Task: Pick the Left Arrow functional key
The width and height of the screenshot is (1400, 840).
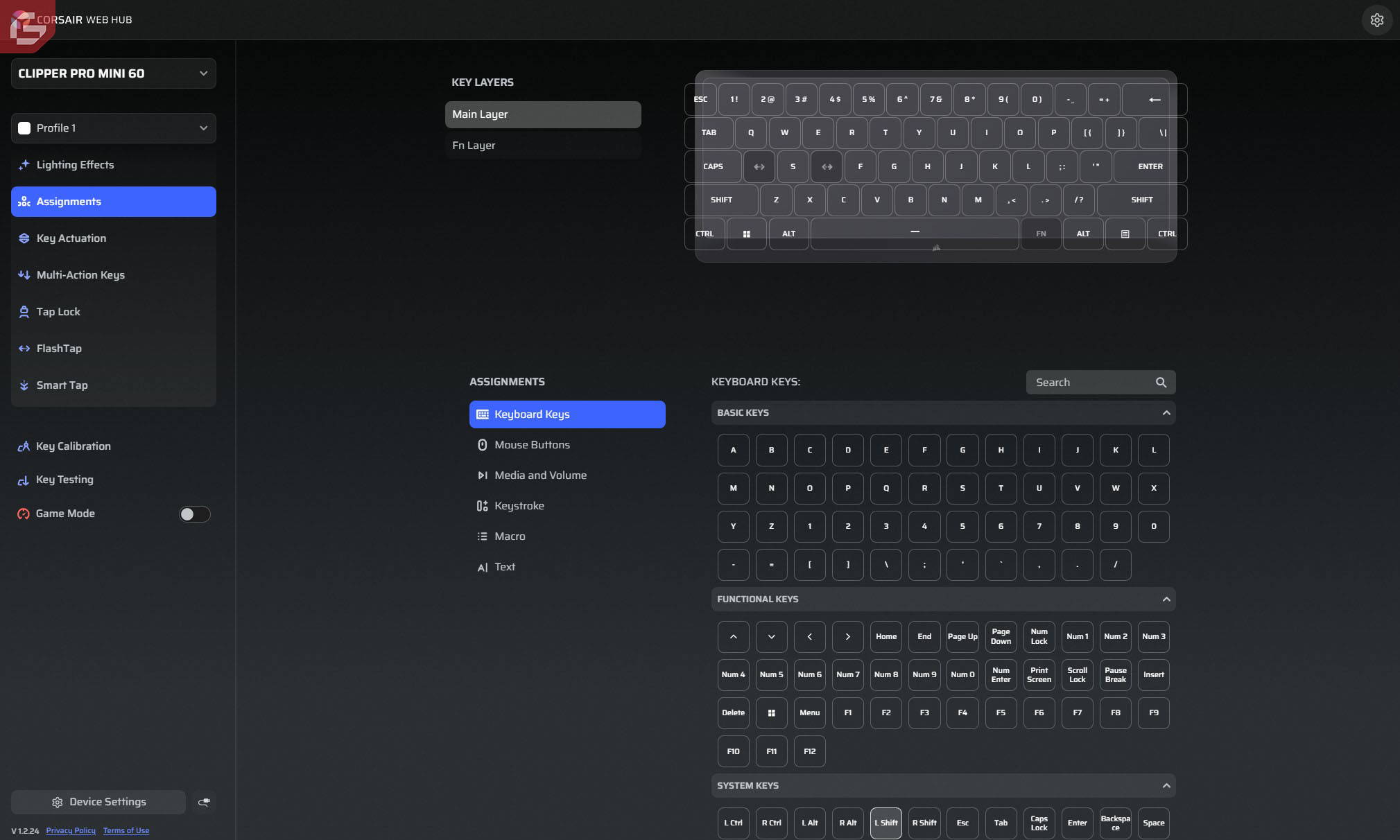Action: (x=810, y=637)
